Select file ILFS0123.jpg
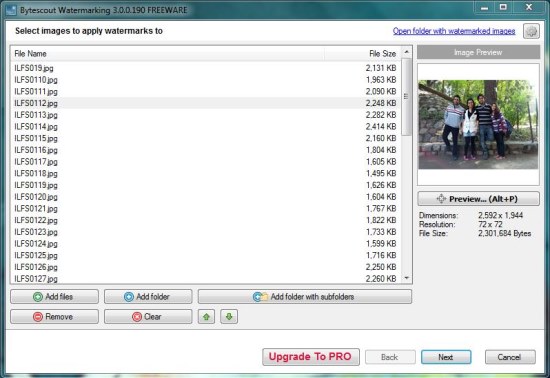The image size is (550, 378). 206,232
